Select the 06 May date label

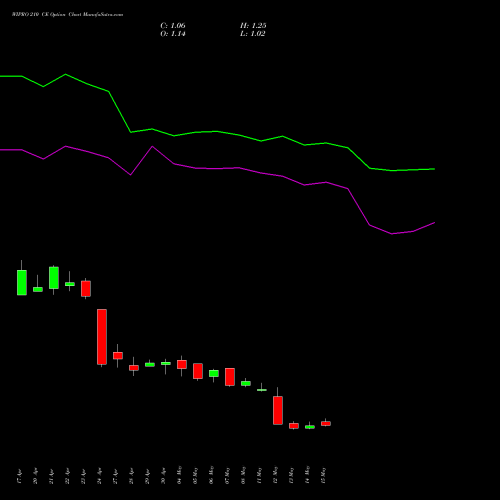tap(212, 475)
